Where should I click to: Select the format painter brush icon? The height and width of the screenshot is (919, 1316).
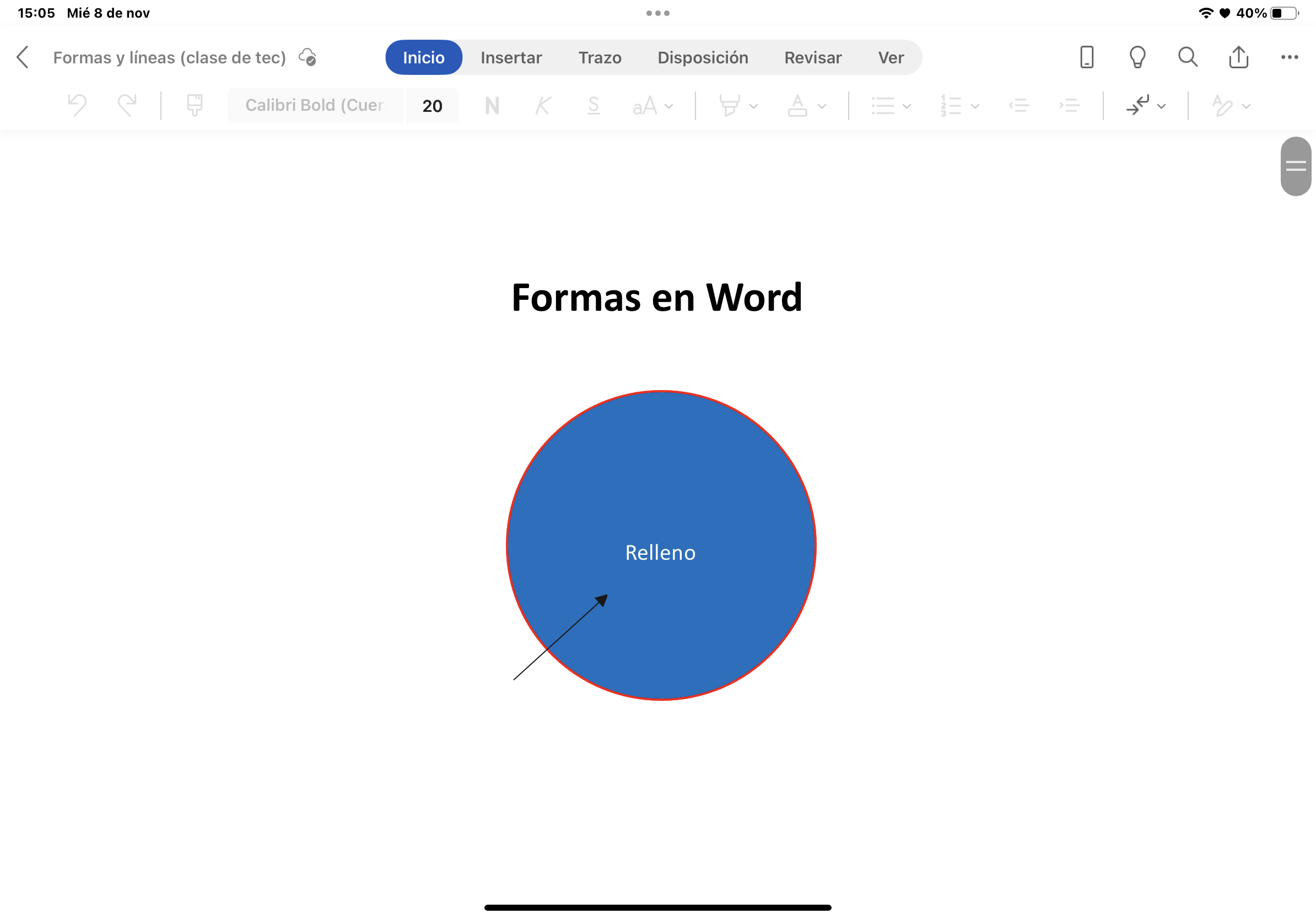[195, 105]
